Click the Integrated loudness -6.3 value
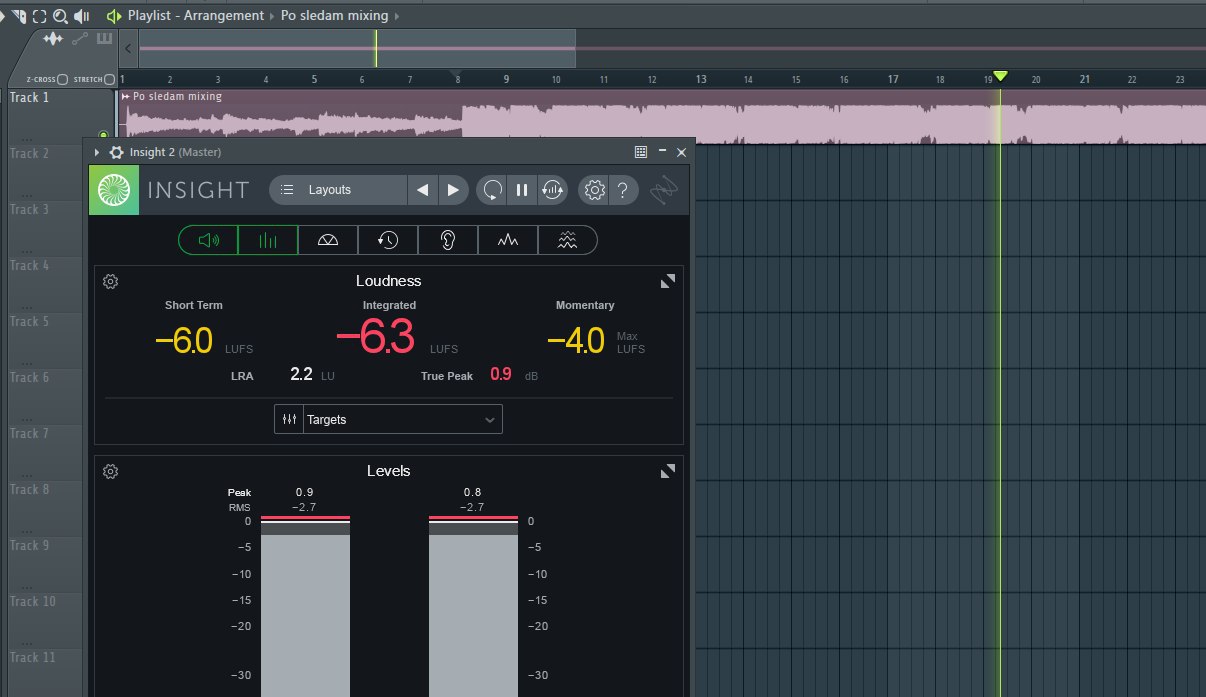 tap(375, 338)
